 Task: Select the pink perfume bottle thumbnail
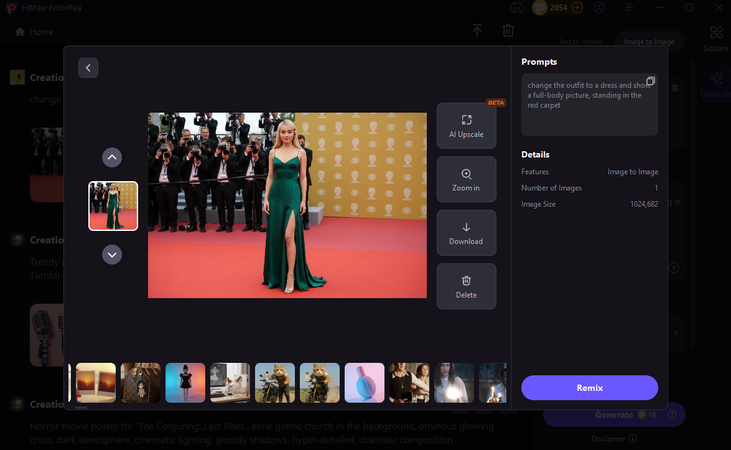pos(364,383)
